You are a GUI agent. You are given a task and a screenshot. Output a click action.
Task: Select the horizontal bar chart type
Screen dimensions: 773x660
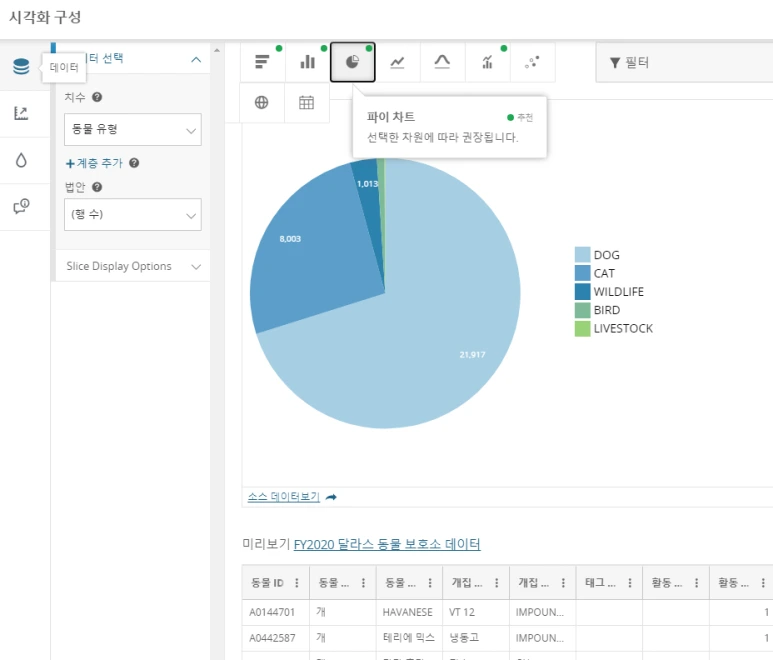262,62
